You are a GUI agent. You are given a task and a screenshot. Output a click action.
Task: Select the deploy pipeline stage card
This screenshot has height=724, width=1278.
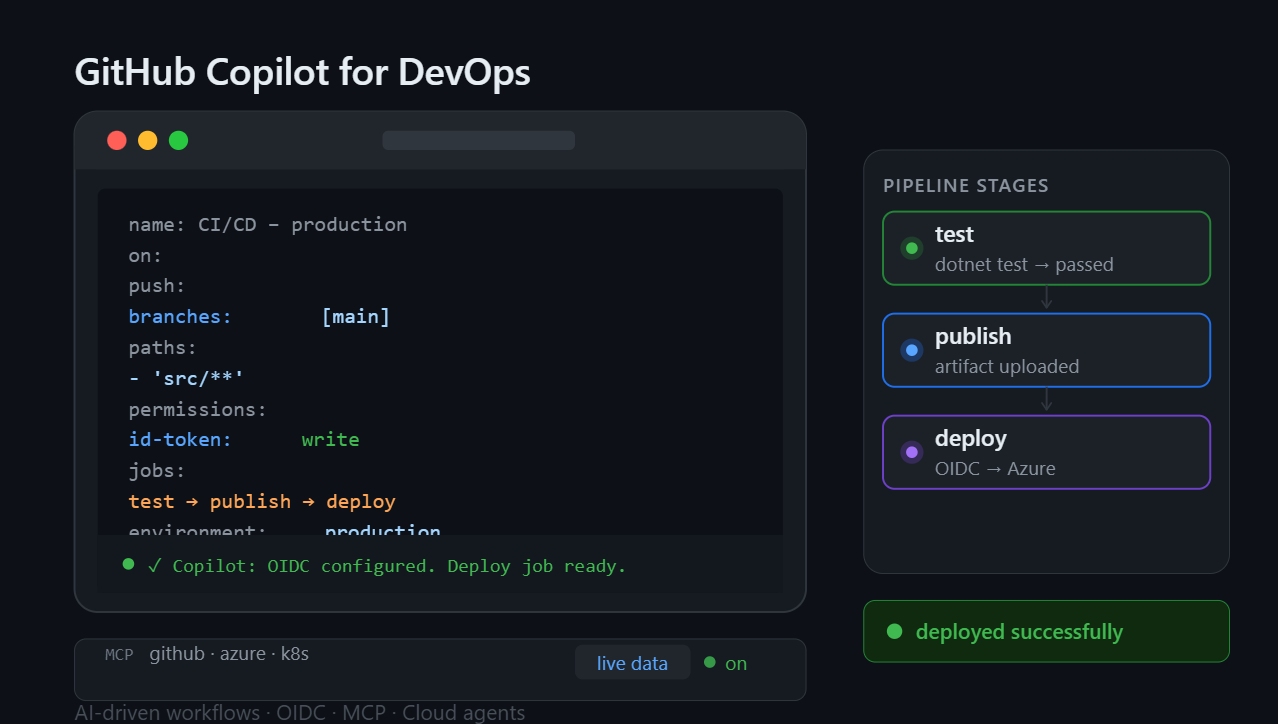click(x=1046, y=452)
